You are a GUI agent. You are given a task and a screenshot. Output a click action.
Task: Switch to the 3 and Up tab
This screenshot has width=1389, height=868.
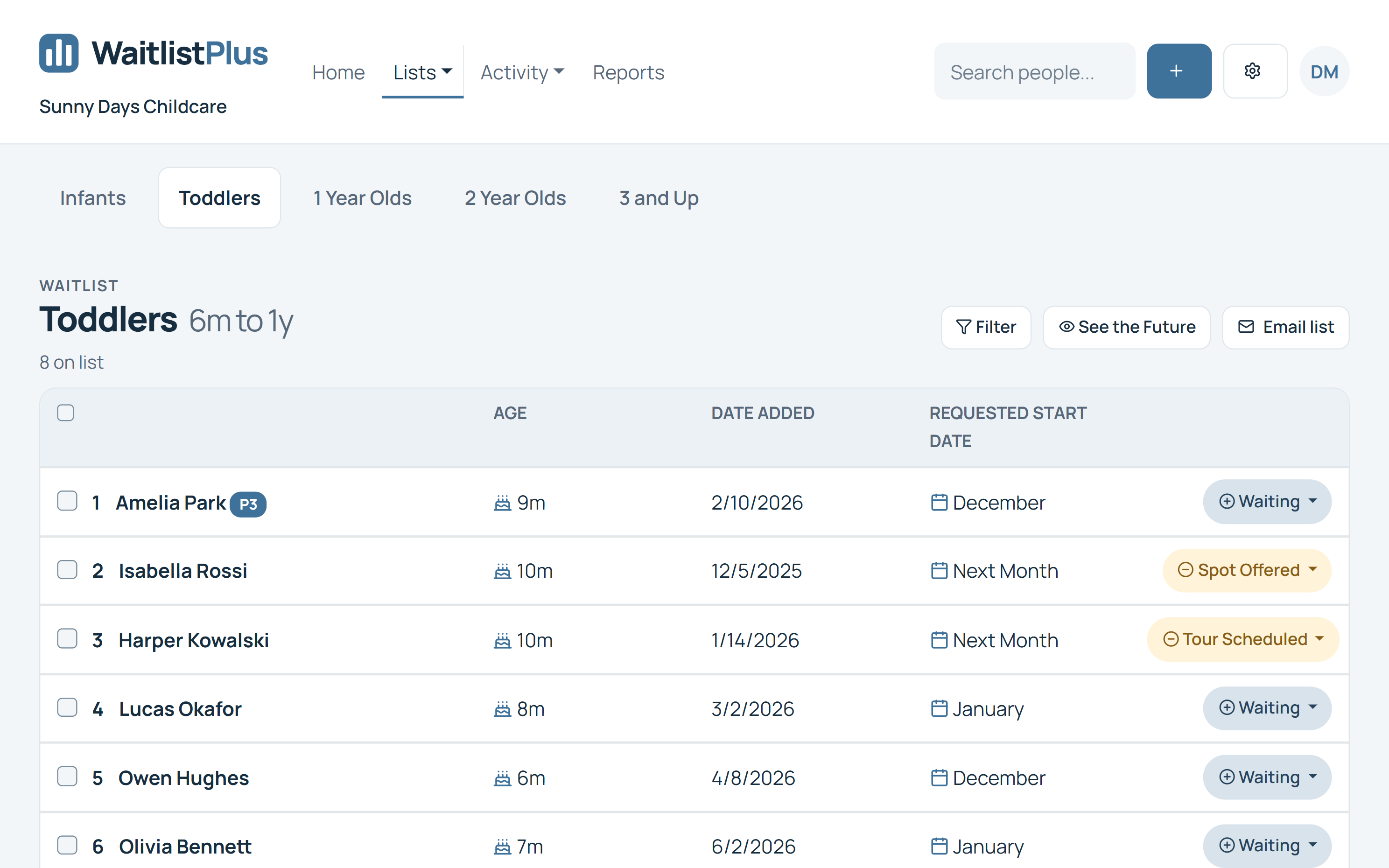[659, 198]
